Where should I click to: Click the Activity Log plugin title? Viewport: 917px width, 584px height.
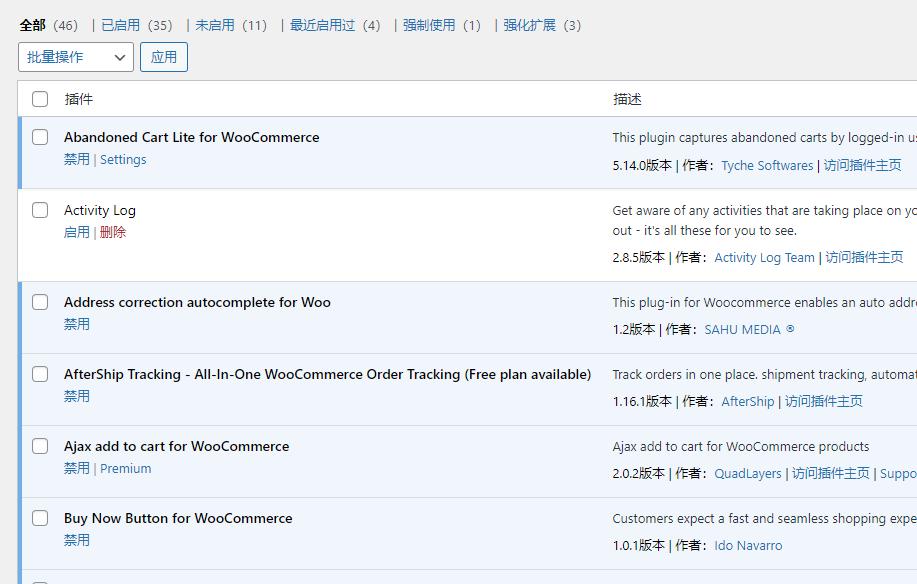tap(99, 210)
